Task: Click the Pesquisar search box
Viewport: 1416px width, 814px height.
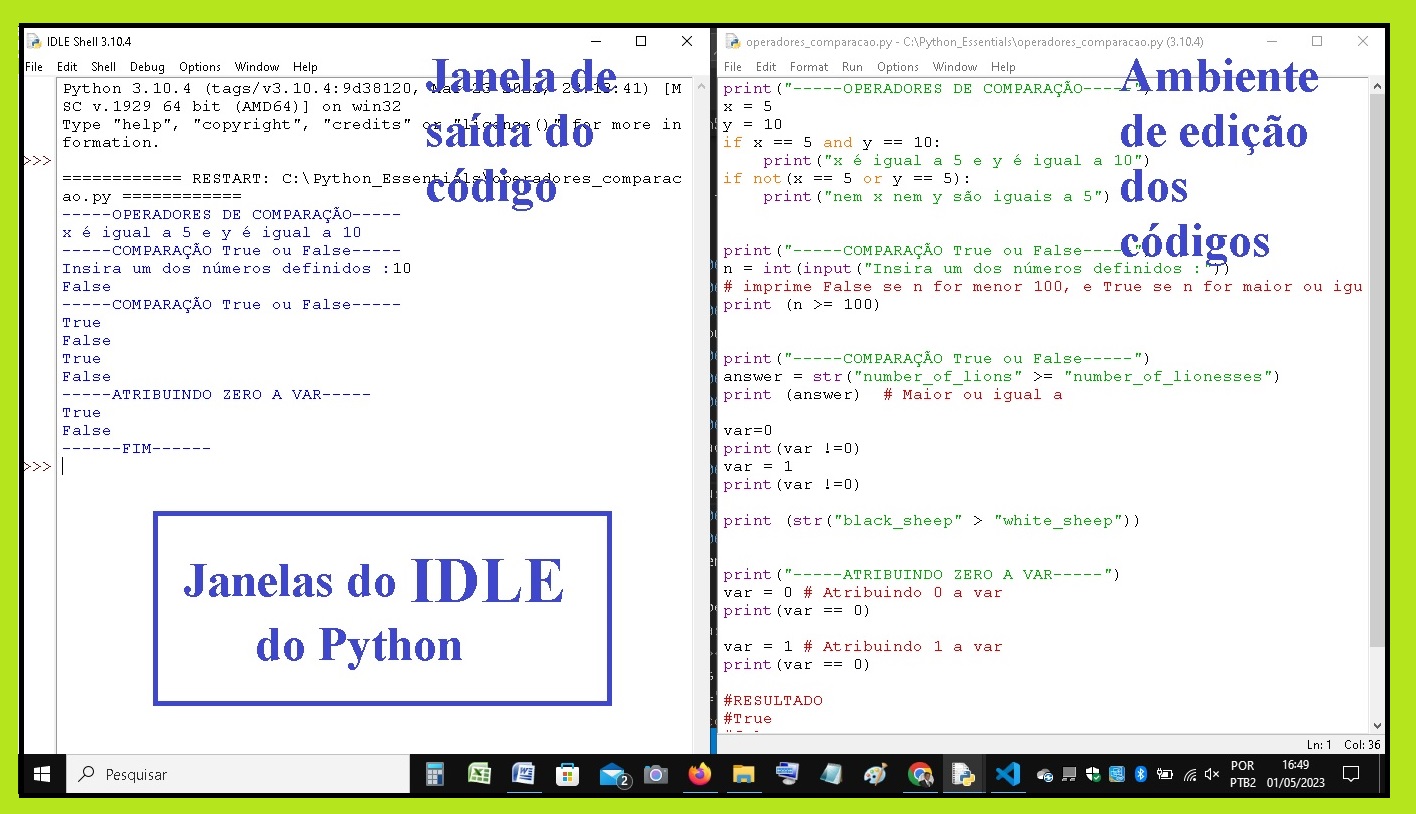Action: [x=238, y=774]
